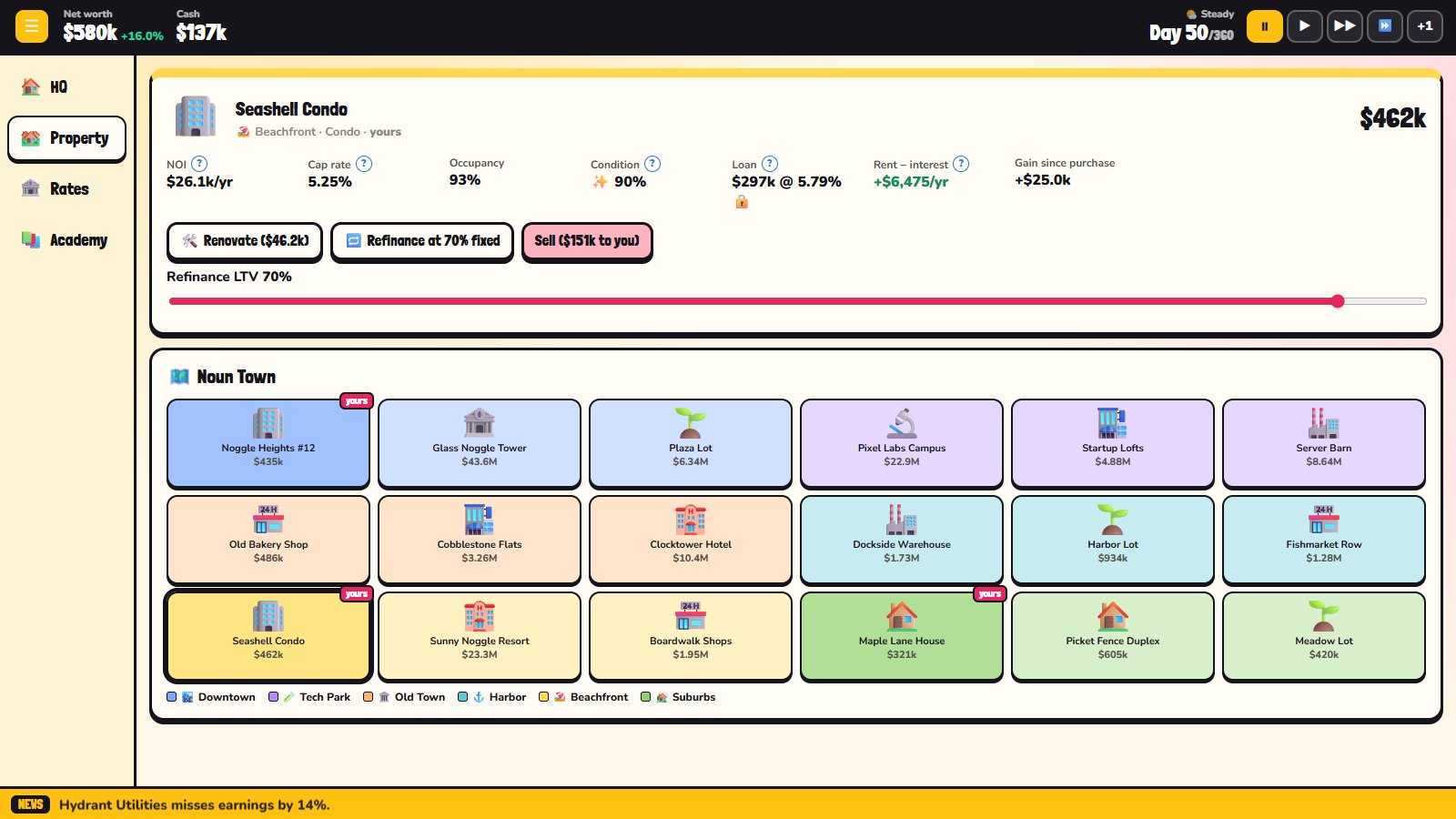Show help for NOI

click(x=199, y=164)
